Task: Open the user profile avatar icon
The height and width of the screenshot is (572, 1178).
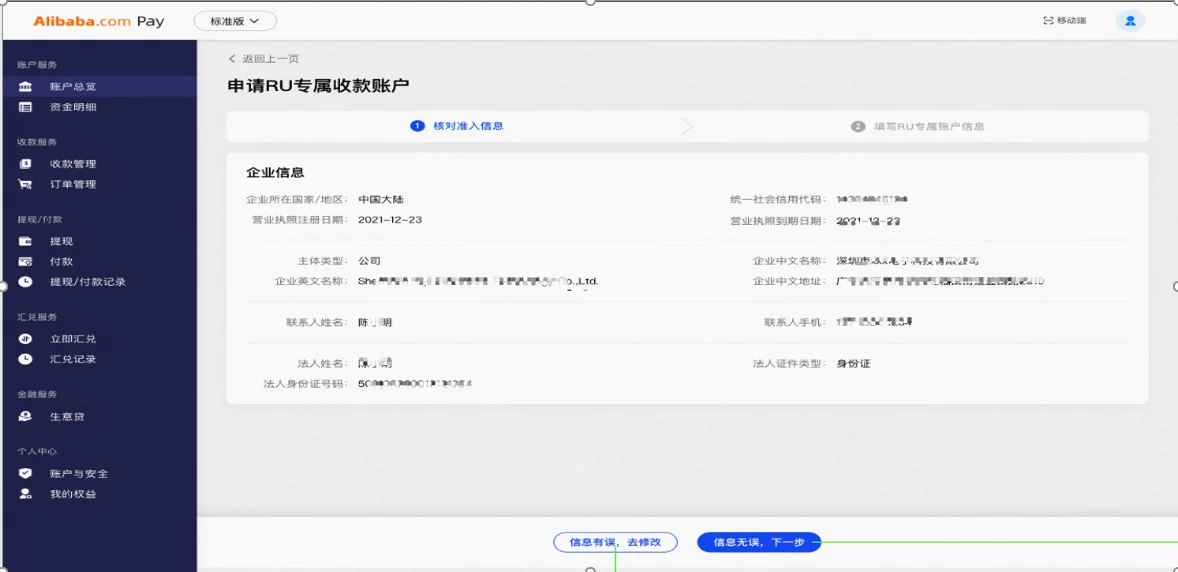Action: (1130, 21)
